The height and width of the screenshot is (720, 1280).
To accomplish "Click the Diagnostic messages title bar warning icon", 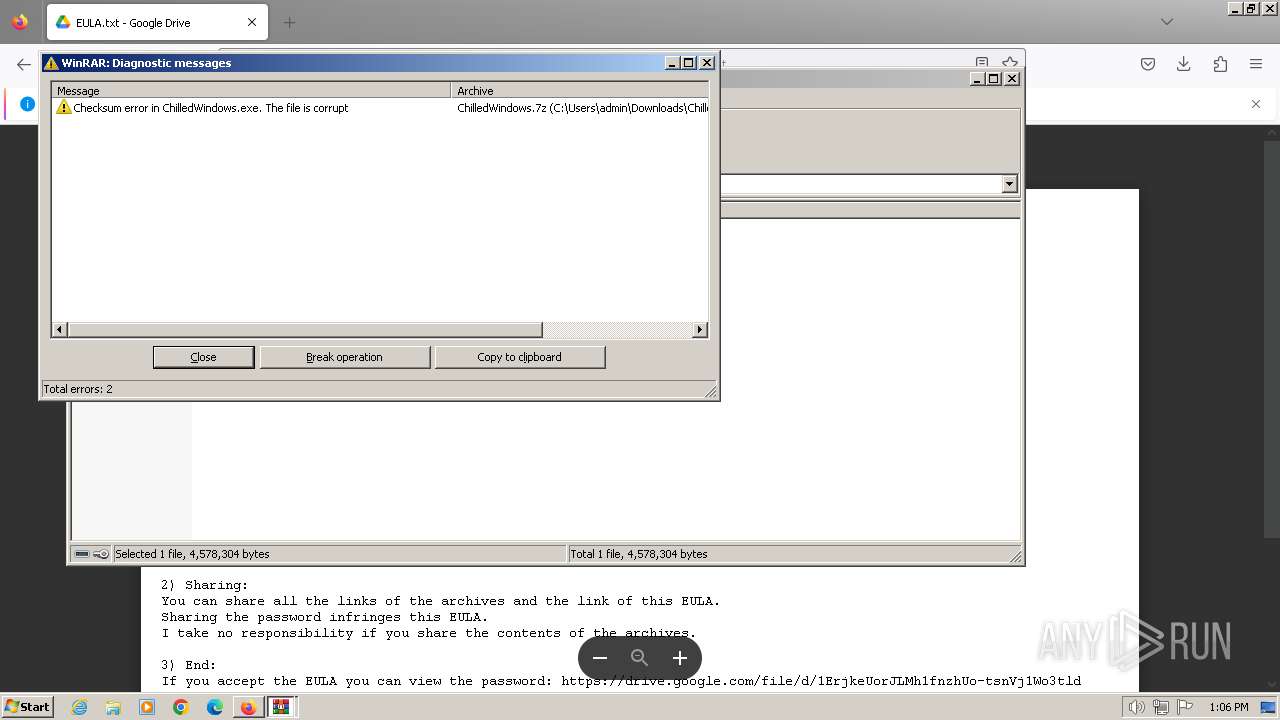I will [51, 63].
